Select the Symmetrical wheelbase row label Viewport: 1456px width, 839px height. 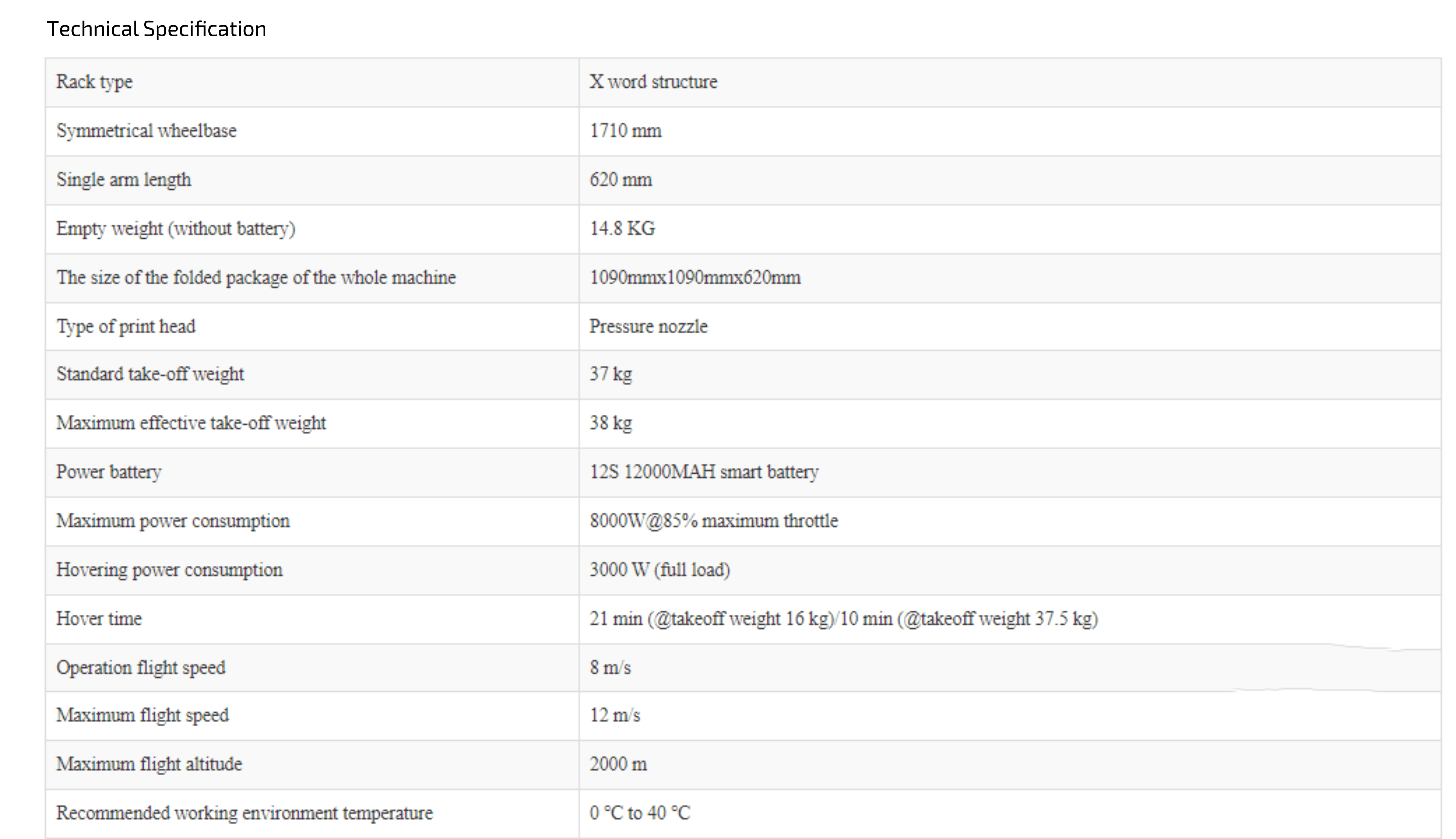pos(146,131)
